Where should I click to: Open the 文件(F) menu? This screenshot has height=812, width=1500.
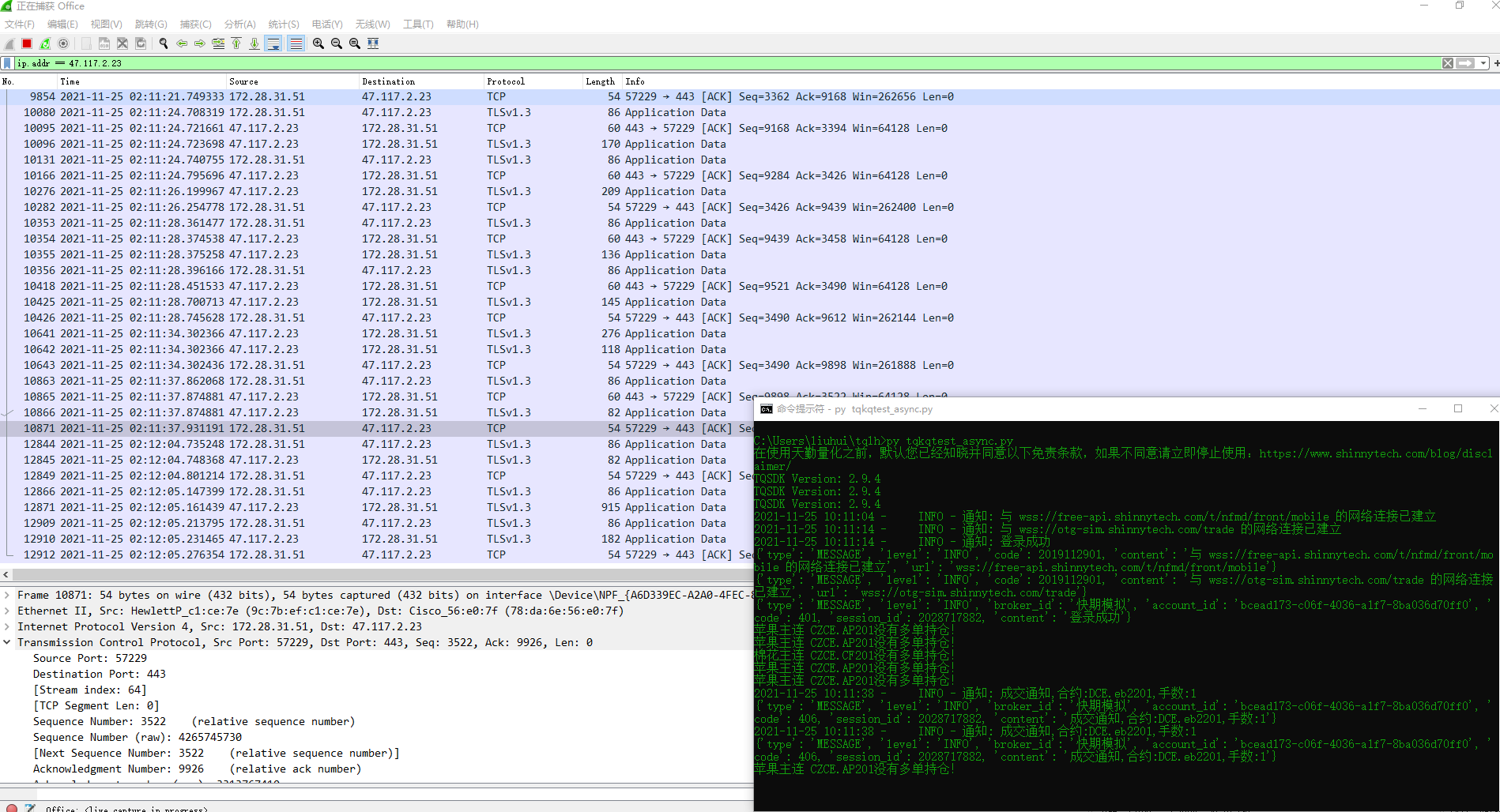point(20,24)
